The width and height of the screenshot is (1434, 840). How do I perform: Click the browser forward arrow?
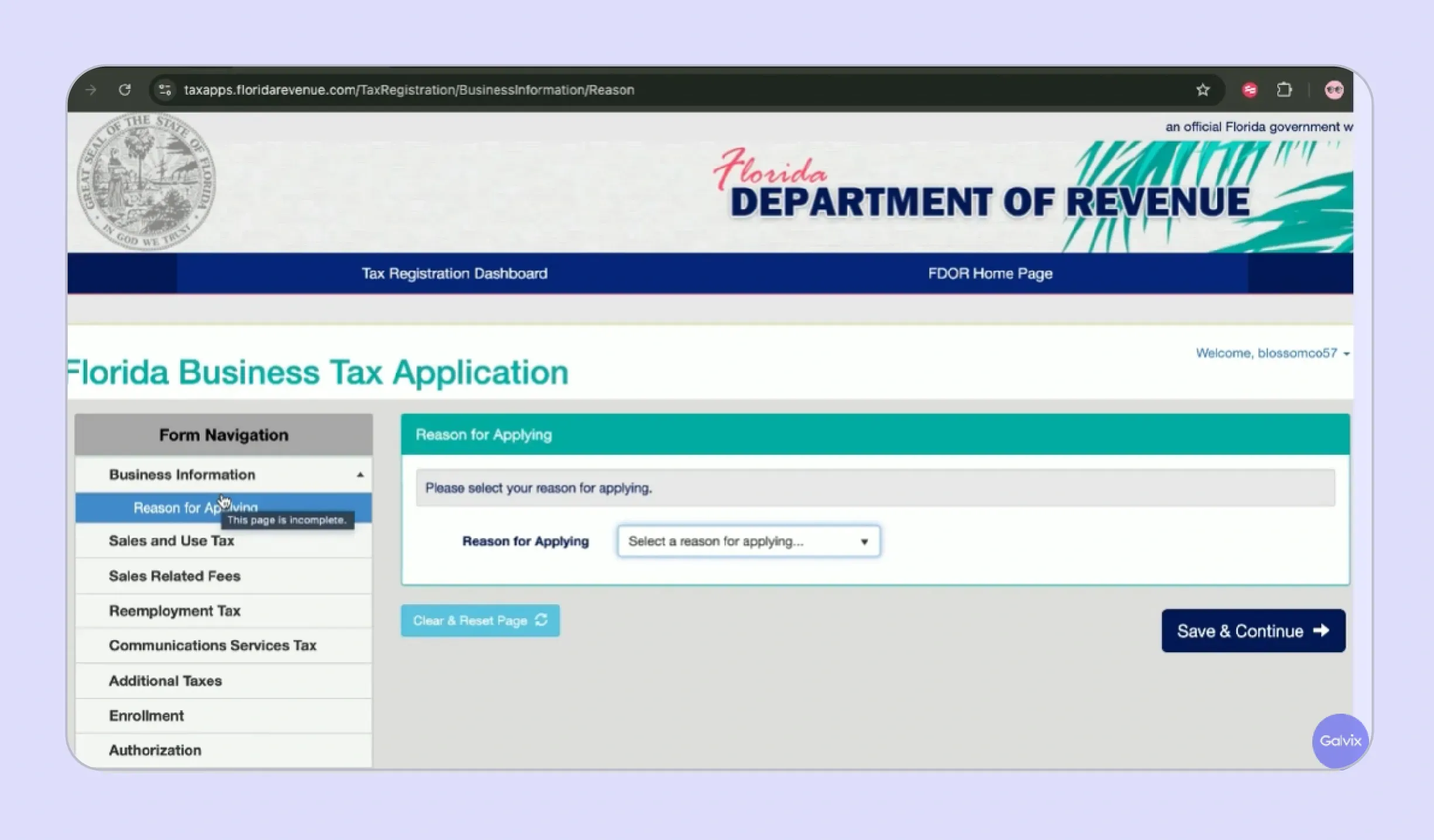[91, 89]
